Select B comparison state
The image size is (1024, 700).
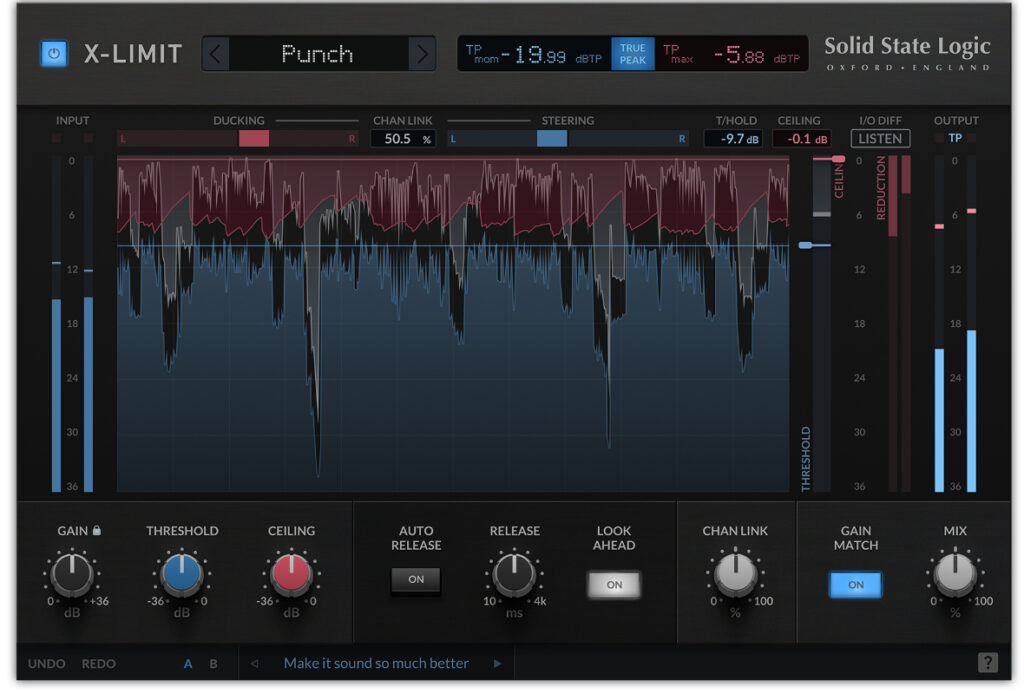214,663
